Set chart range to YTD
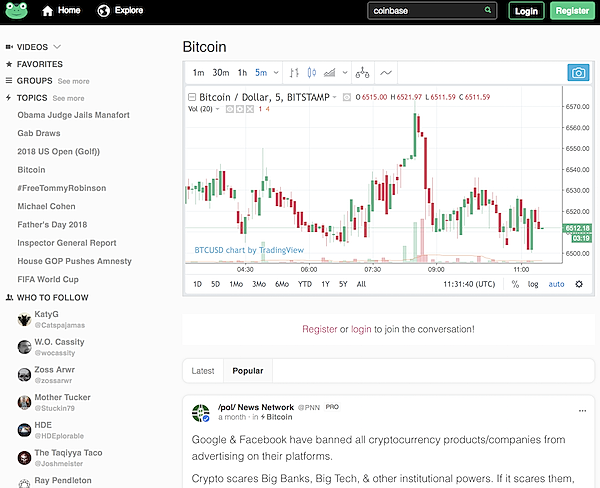The height and width of the screenshot is (488, 600). click(305, 284)
